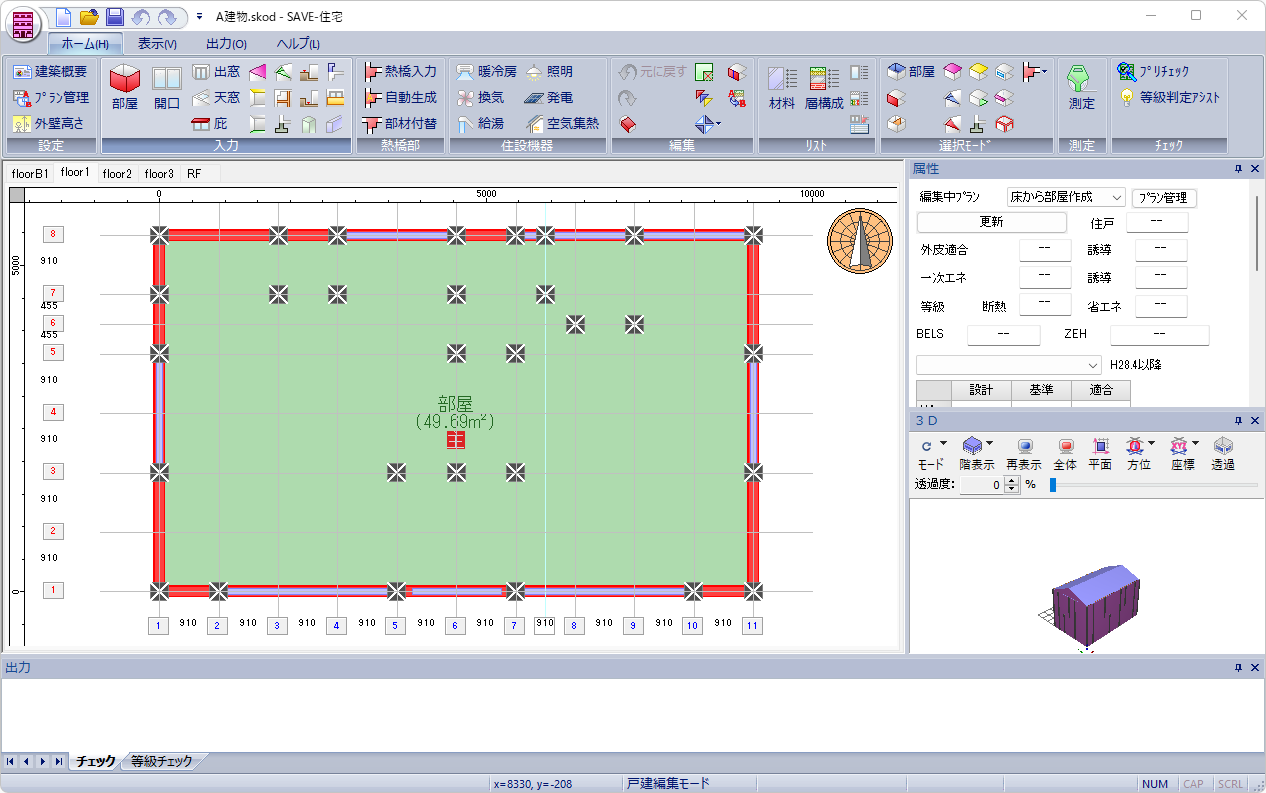Click the 透過度 transparency slider

(x=1153, y=485)
